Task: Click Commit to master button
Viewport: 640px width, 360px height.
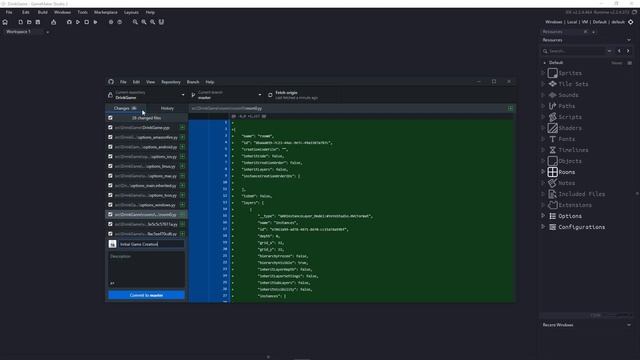Action: pyautogui.click(x=146, y=295)
